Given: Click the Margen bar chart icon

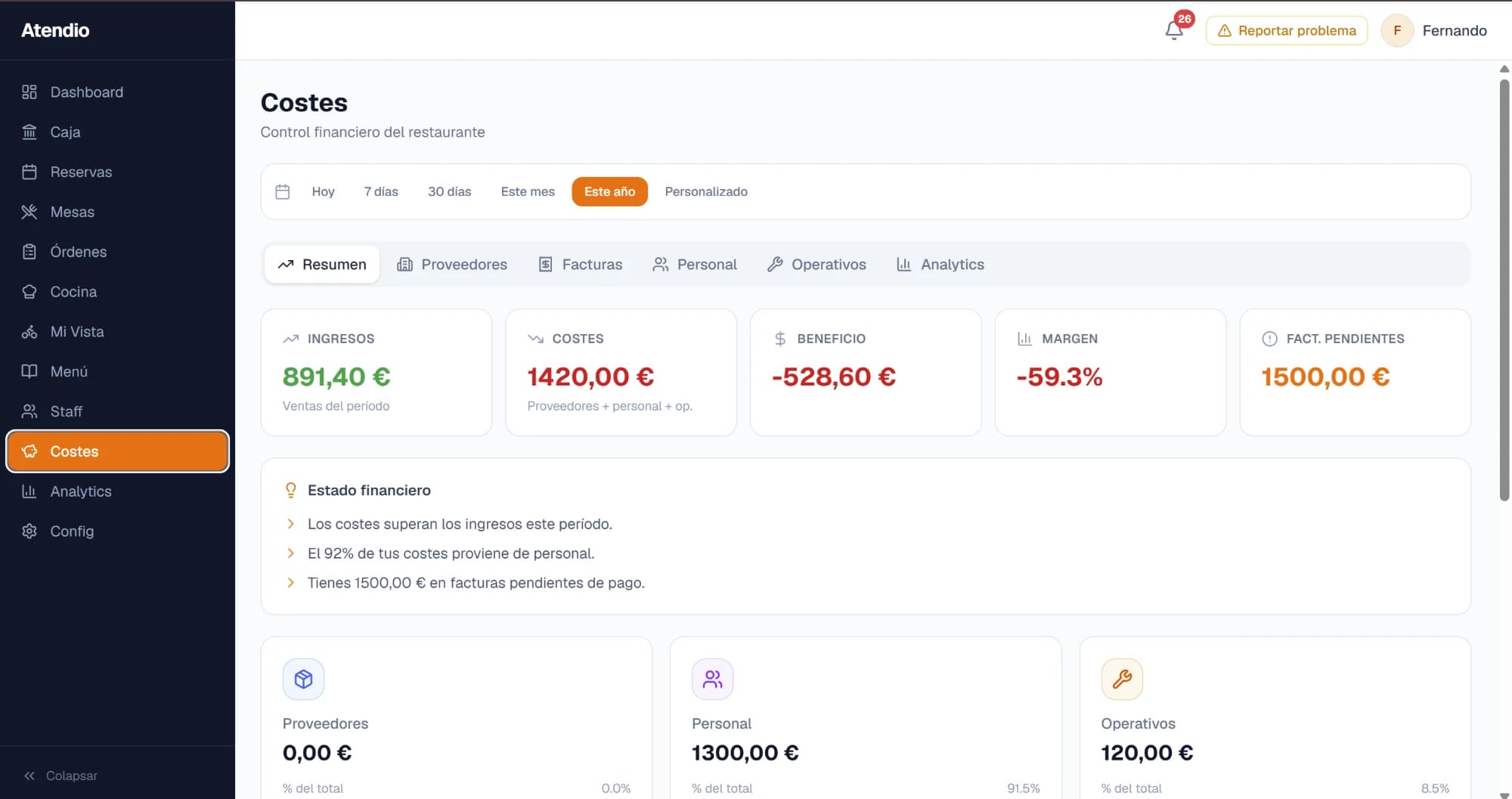Looking at the screenshot, I should pyautogui.click(x=1024, y=339).
